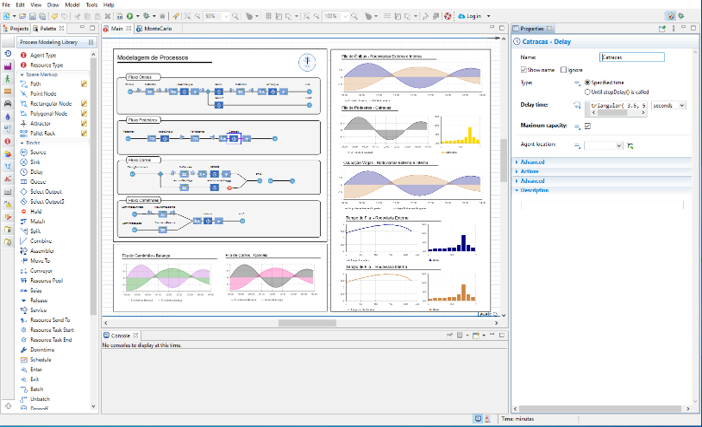Open the Agent location dropdown
The image size is (702, 427).
coord(603,145)
